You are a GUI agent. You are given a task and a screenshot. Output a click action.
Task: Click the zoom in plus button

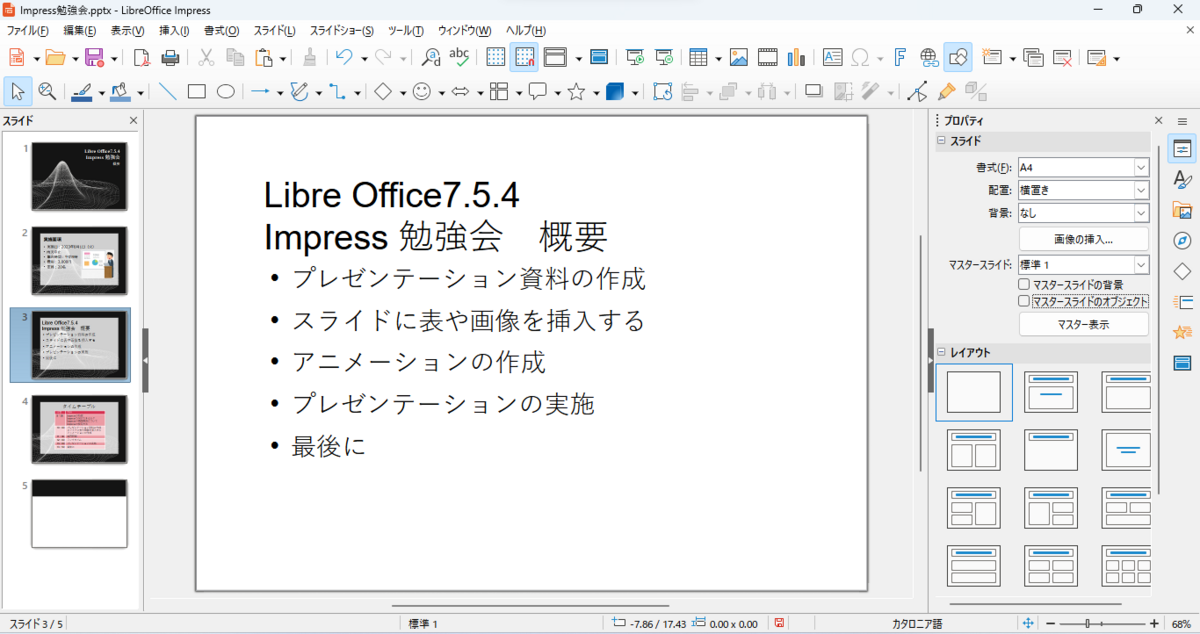pyautogui.click(x=1155, y=624)
